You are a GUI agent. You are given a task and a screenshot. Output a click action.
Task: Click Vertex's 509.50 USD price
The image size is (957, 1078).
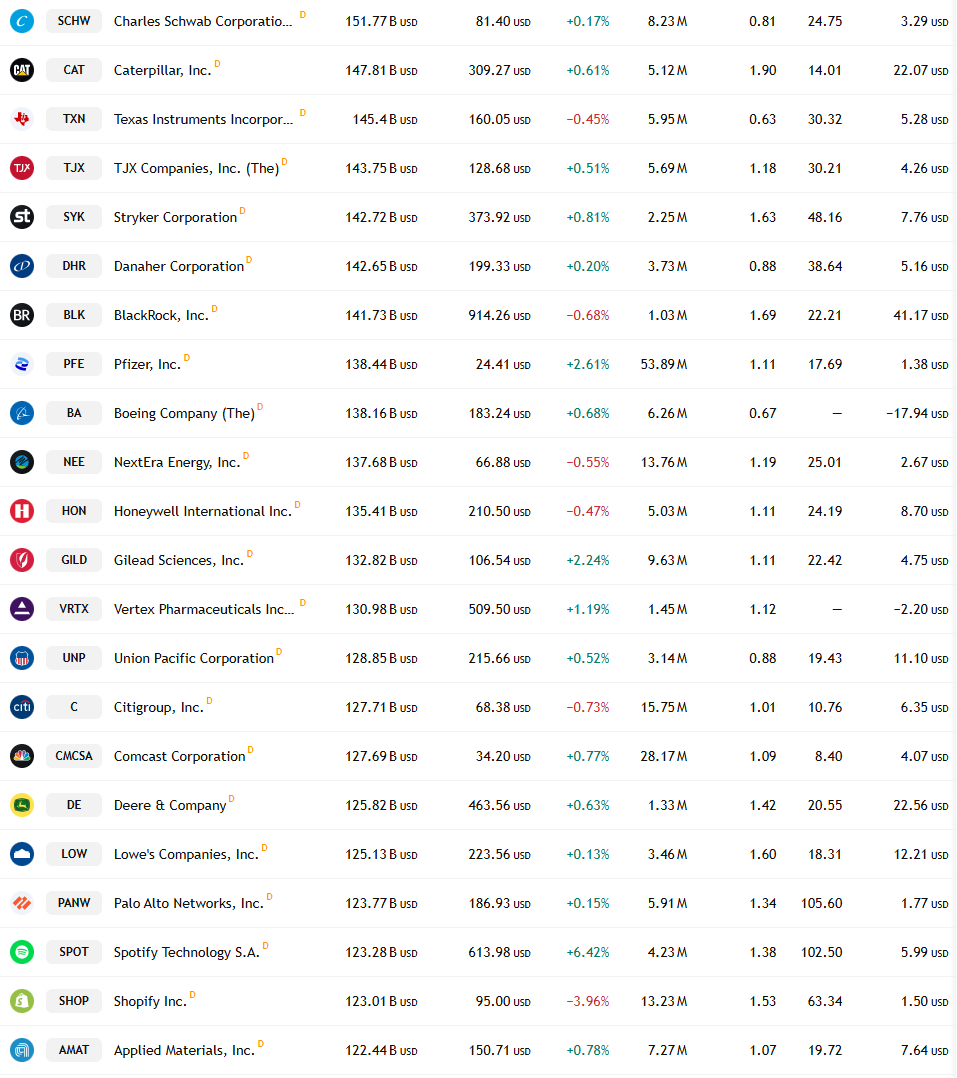pyautogui.click(x=499, y=609)
